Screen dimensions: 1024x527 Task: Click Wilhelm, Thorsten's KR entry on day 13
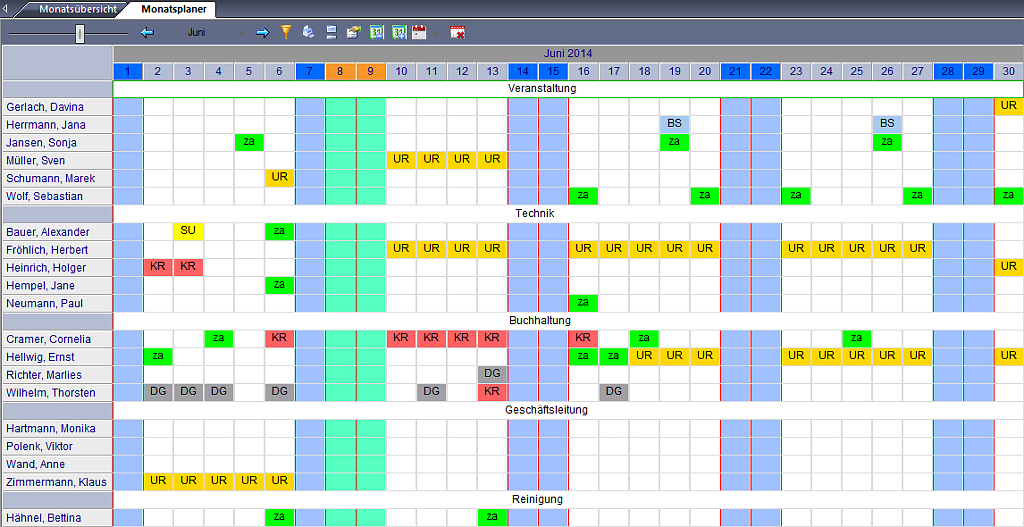point(492,392)
